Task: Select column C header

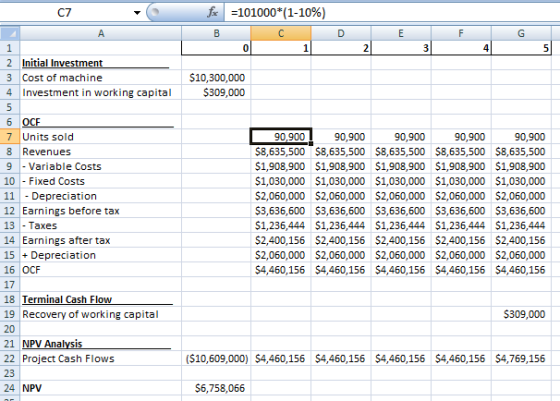Action: tap(281, 34)
